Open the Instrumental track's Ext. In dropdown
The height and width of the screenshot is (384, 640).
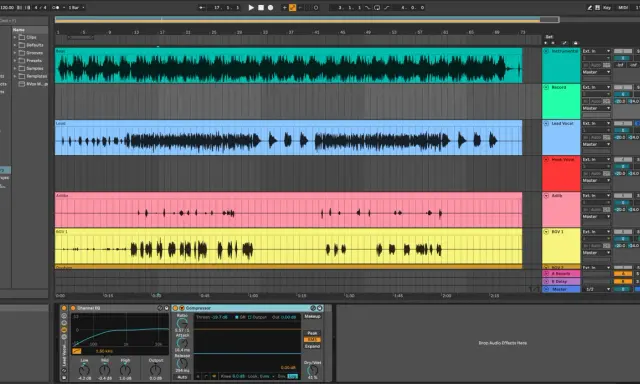[x=596, y=51]
